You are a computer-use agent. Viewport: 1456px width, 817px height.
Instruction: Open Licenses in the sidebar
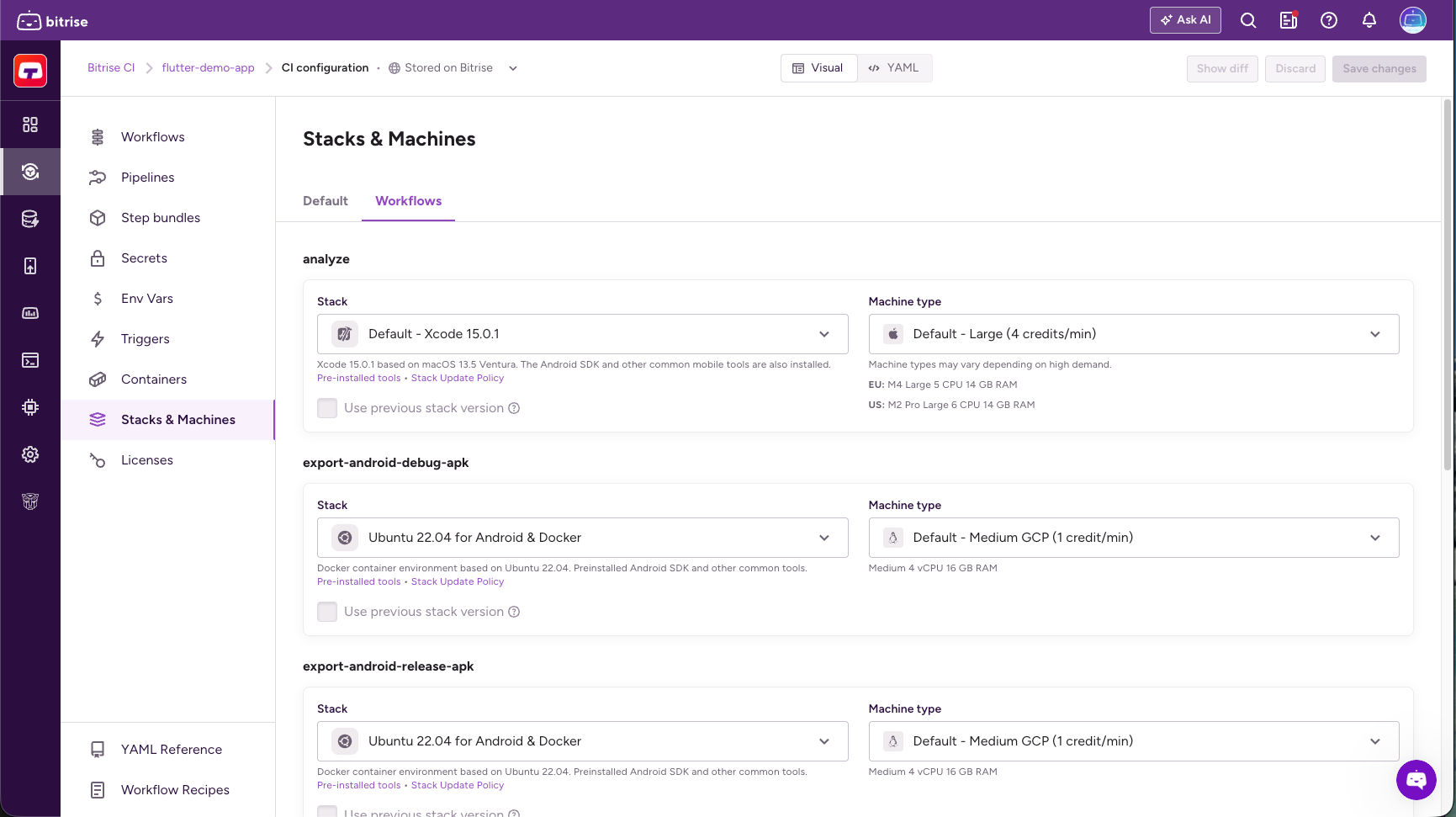[168, 460]
